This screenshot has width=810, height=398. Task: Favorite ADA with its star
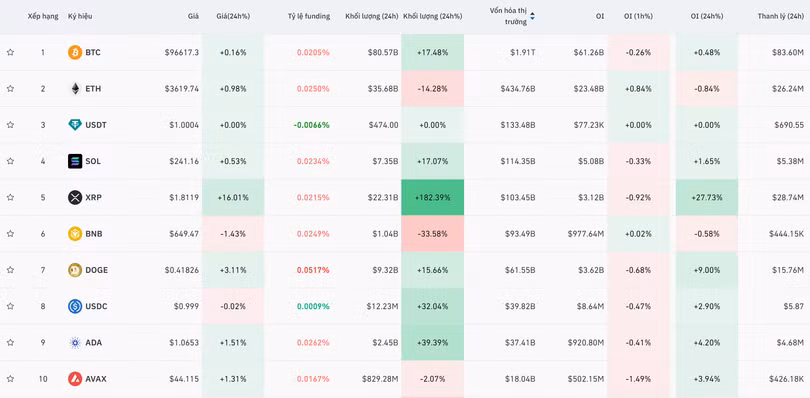[x=10, y=342]
